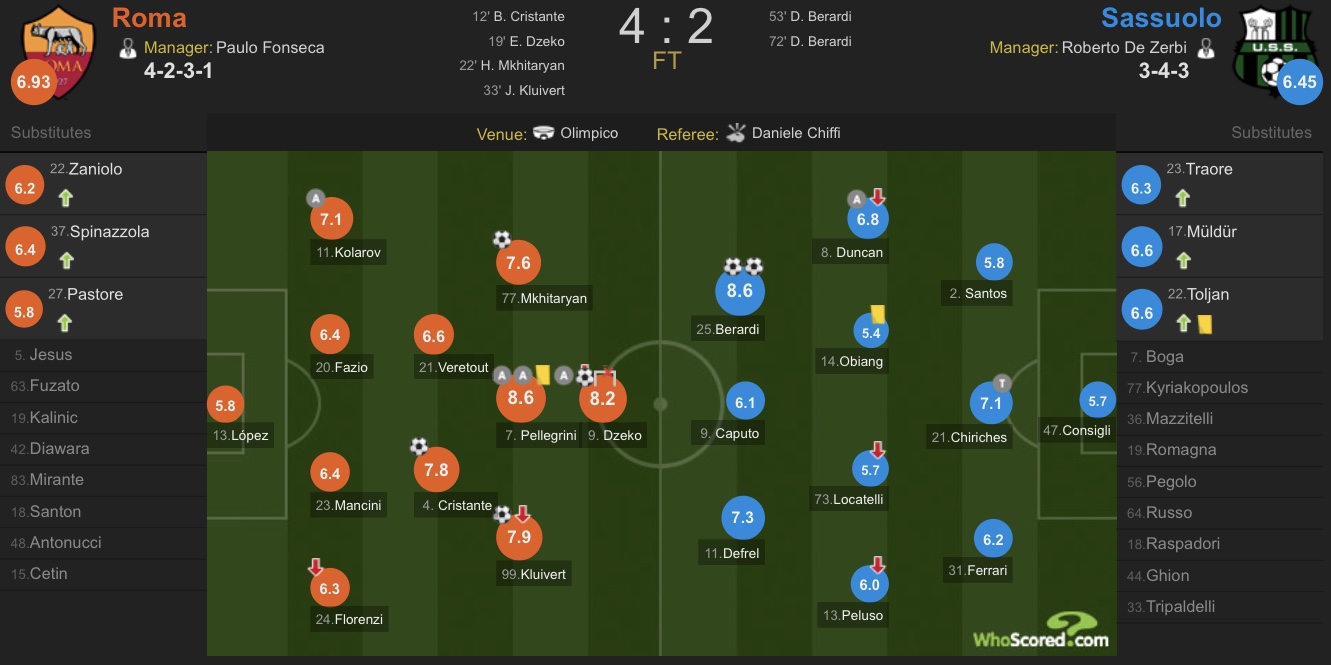Select Dzeko's 8.2 rating circle
Screen dimensions: 1331x665
coord(602,397)
